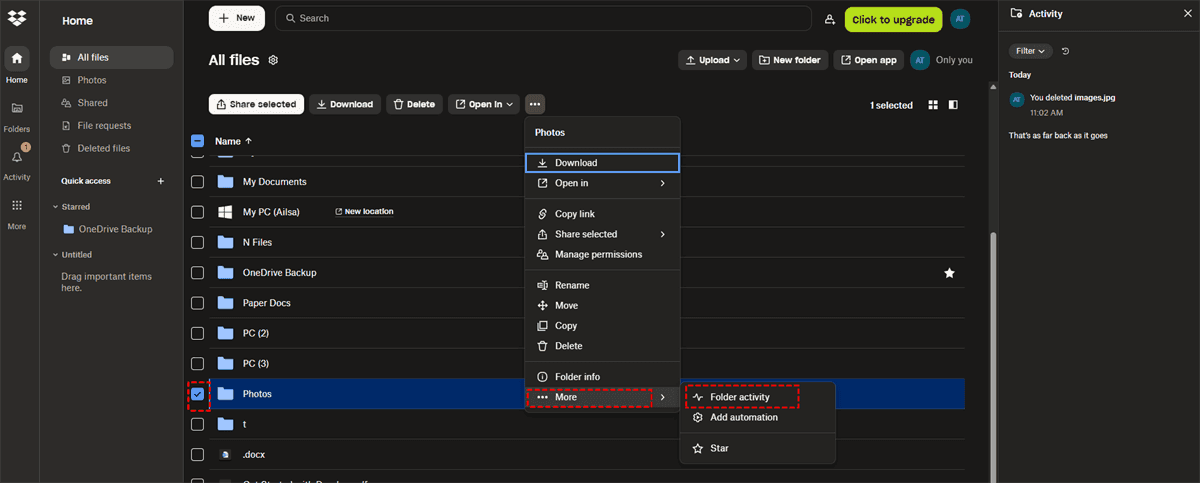Click the More apps grid icon
The width and height of the screenshot is (1200, 483).
point(17,205)
